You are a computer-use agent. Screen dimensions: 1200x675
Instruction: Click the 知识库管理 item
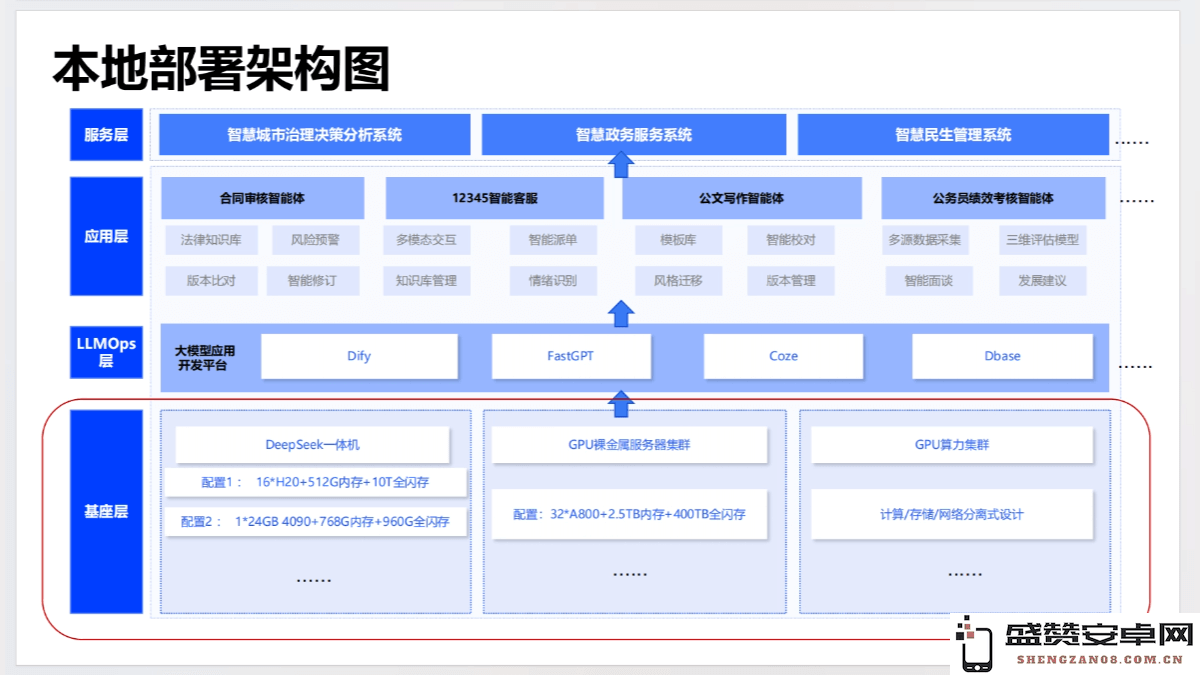[x=426, y=281]
